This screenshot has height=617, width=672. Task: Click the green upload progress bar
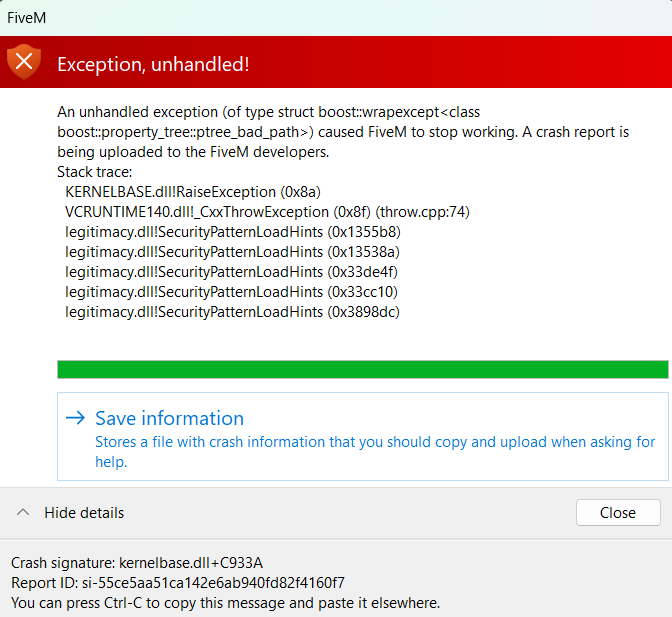(363, 369)
